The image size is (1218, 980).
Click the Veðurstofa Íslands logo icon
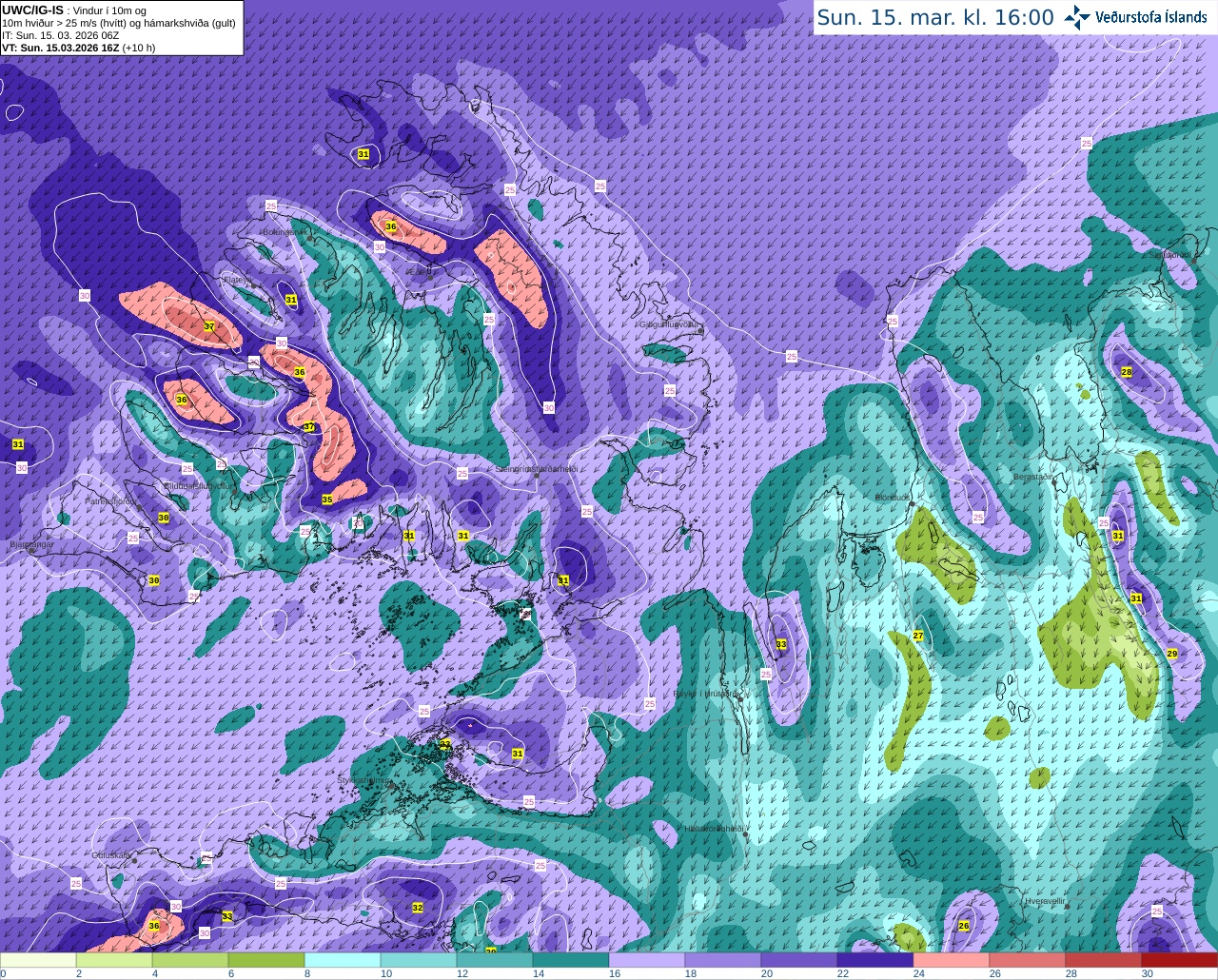coord(1077,17)
